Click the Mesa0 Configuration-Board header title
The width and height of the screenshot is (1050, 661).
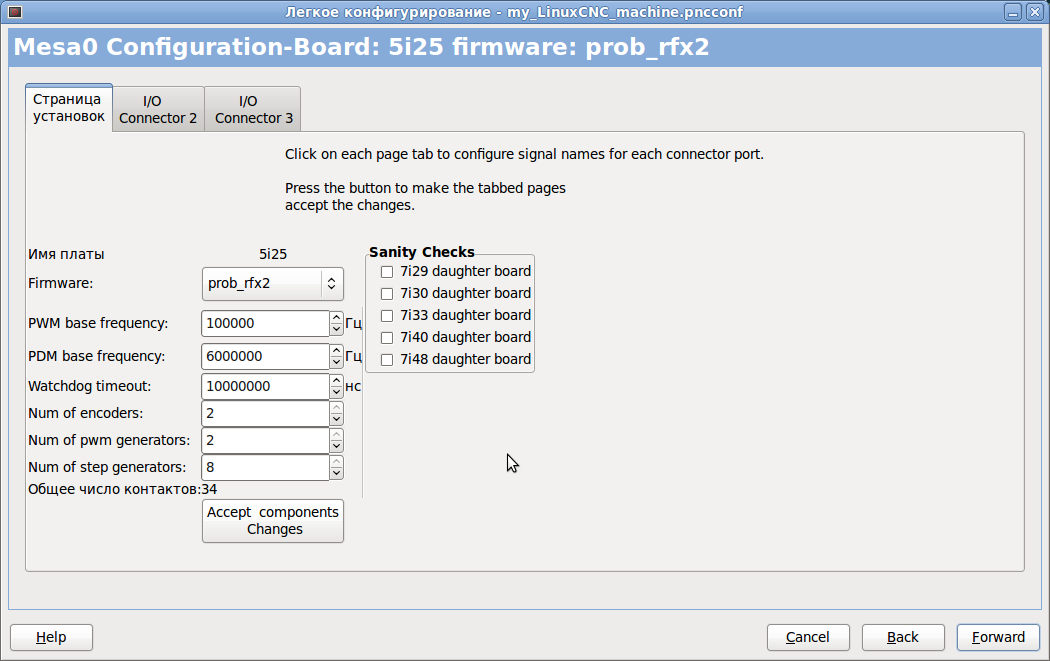pyautogui.click(x=362, y=47)
